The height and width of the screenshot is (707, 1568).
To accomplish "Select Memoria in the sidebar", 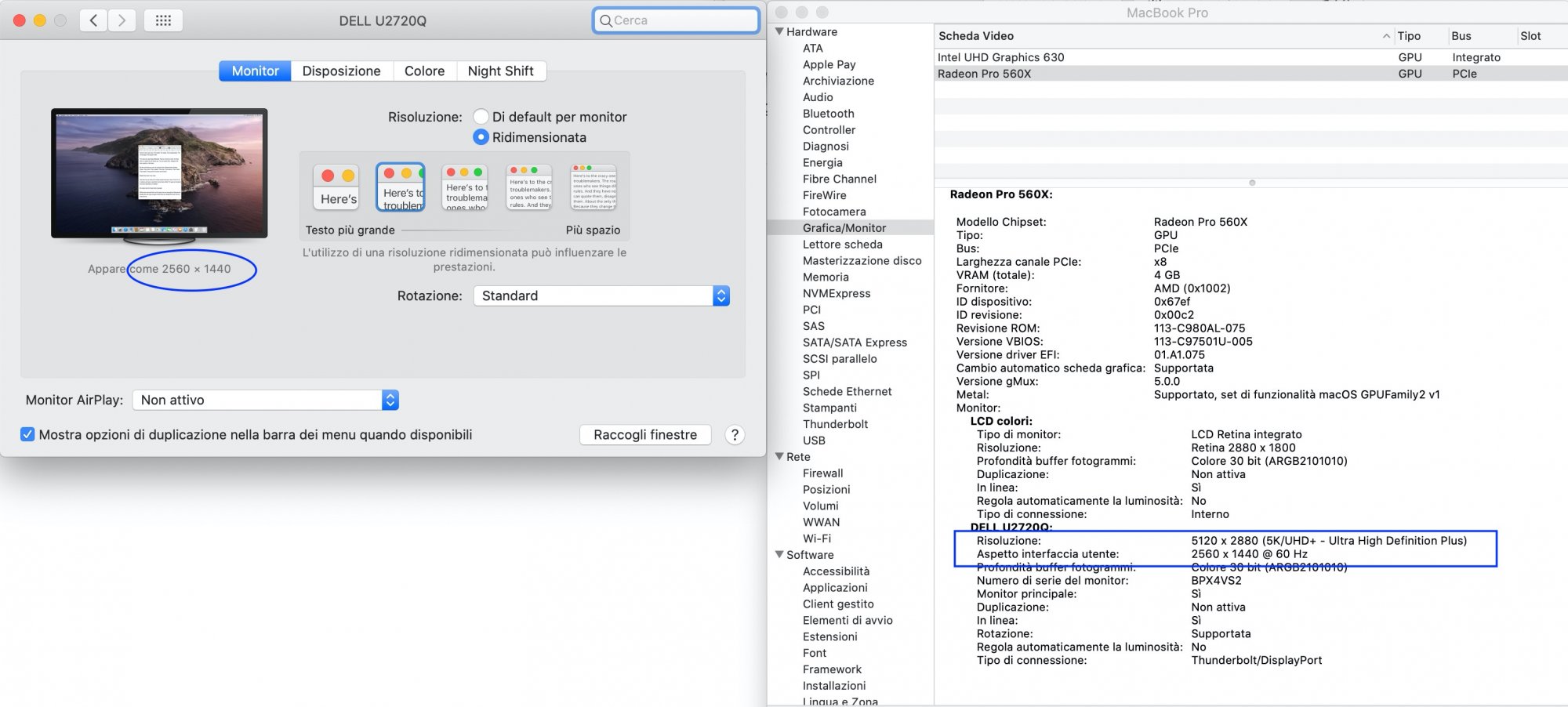I will coord(826,277).
